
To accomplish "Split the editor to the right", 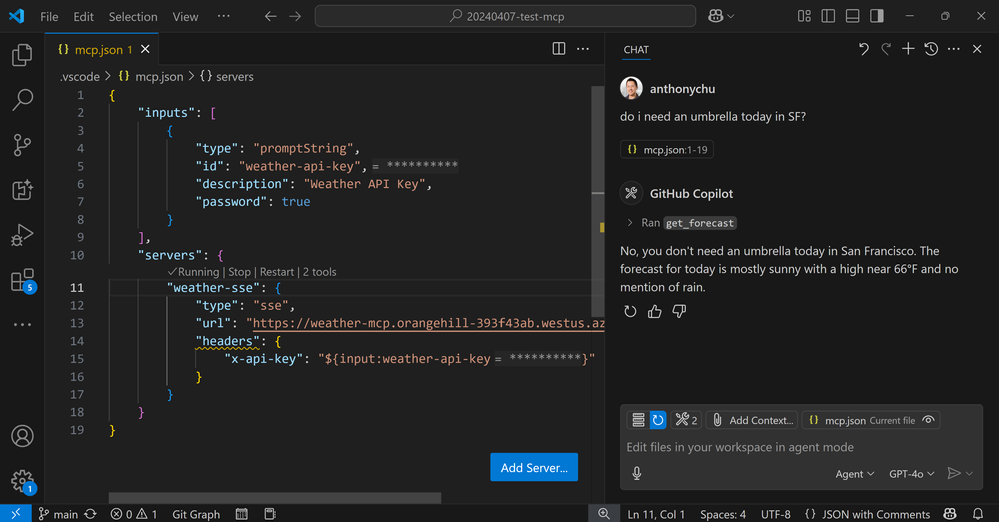I will point(559,49).
